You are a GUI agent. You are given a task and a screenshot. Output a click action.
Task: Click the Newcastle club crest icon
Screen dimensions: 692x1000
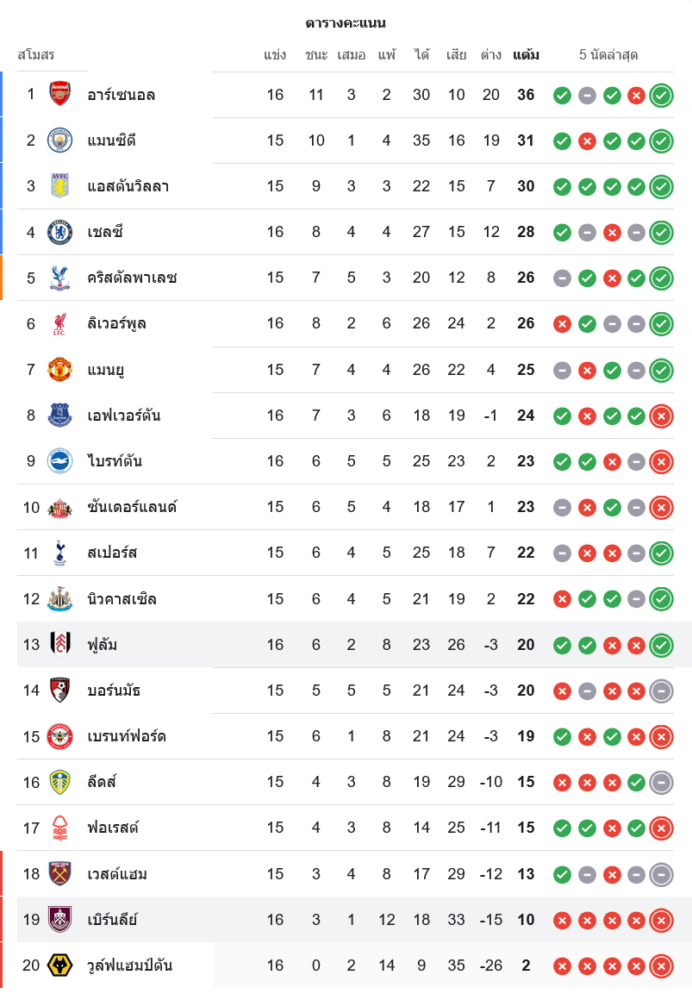[x=60, y=599]
